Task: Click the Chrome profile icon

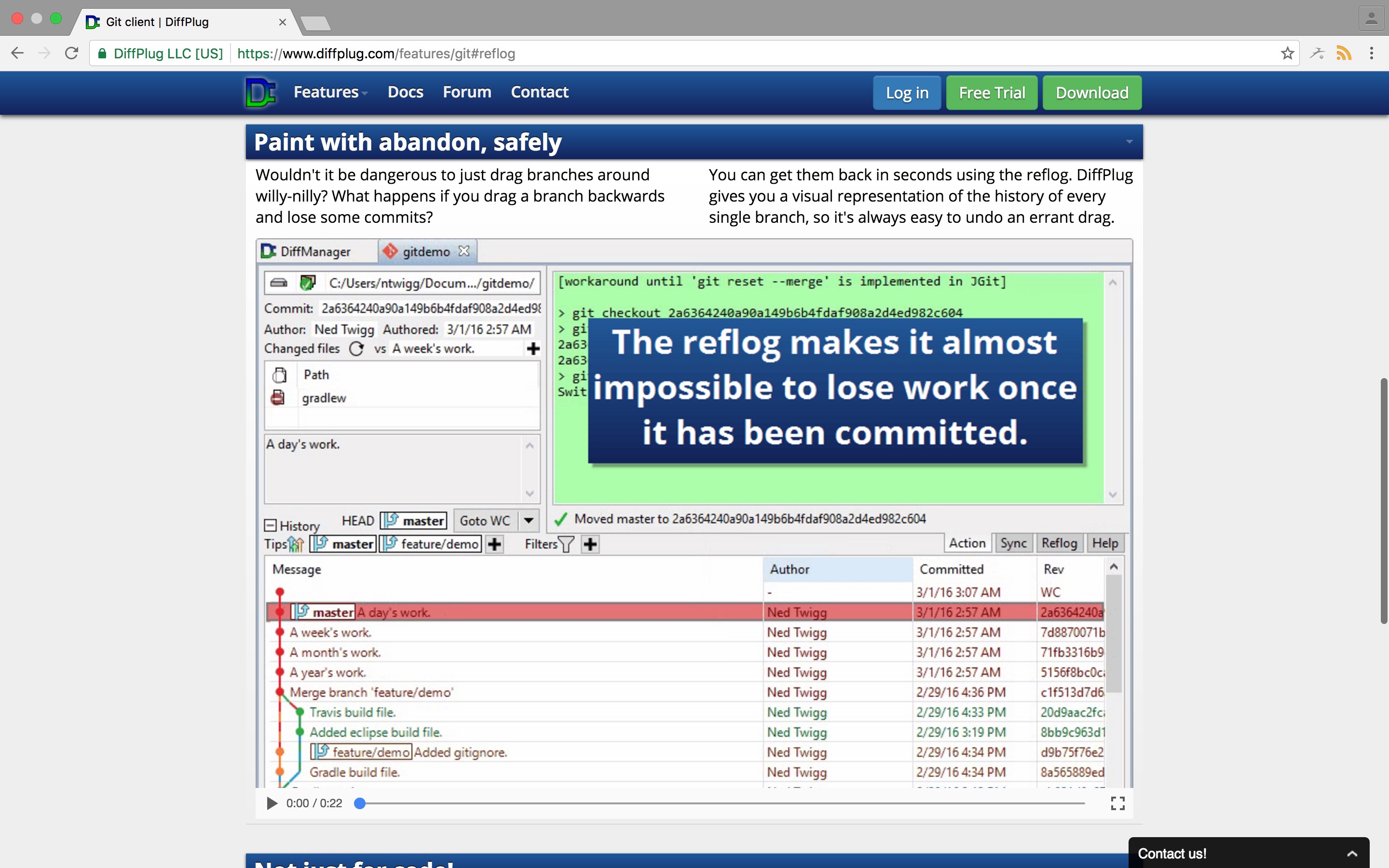Action: tap(1372, 18)
